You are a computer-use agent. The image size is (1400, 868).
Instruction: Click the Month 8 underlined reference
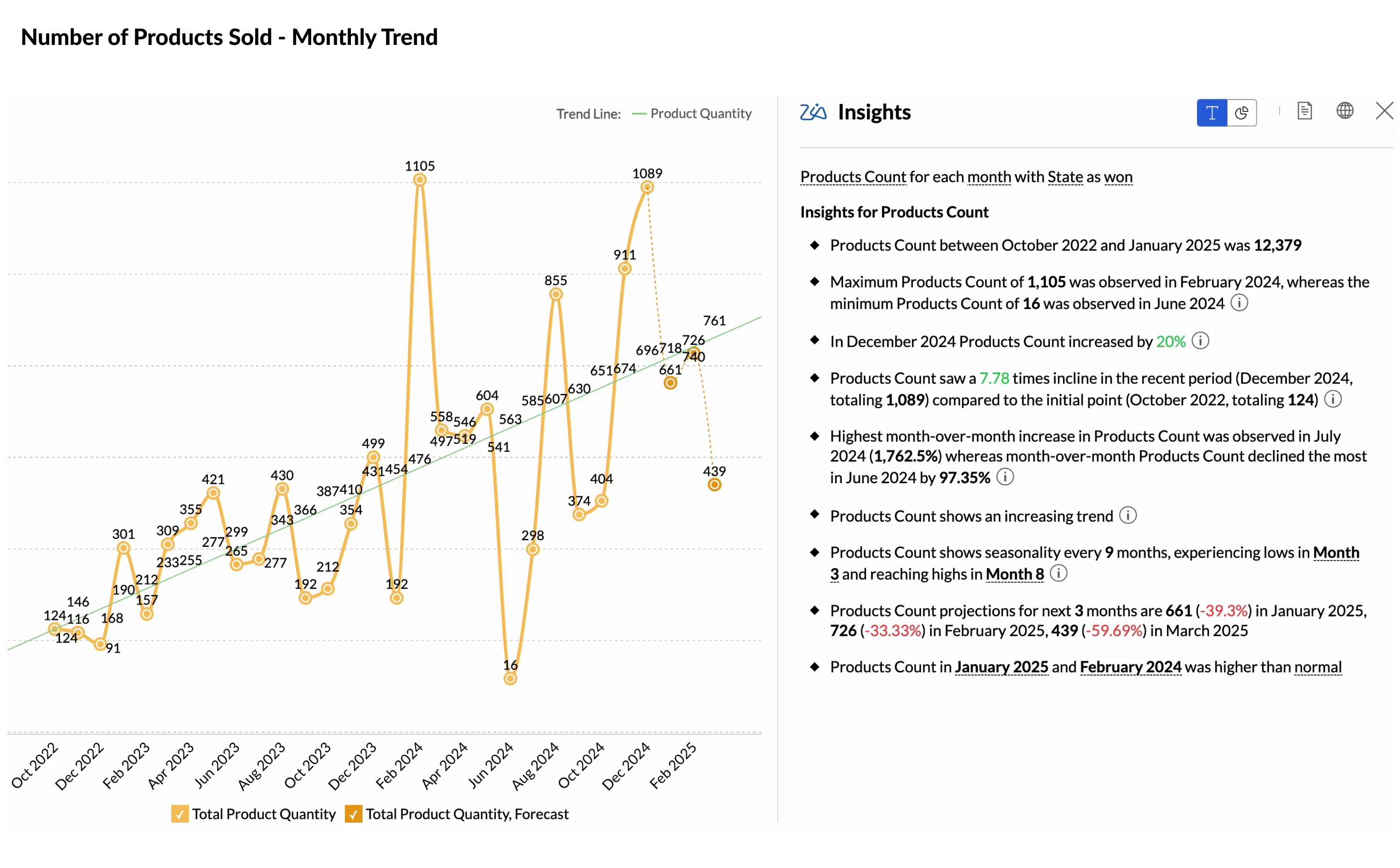(1014, 574)
